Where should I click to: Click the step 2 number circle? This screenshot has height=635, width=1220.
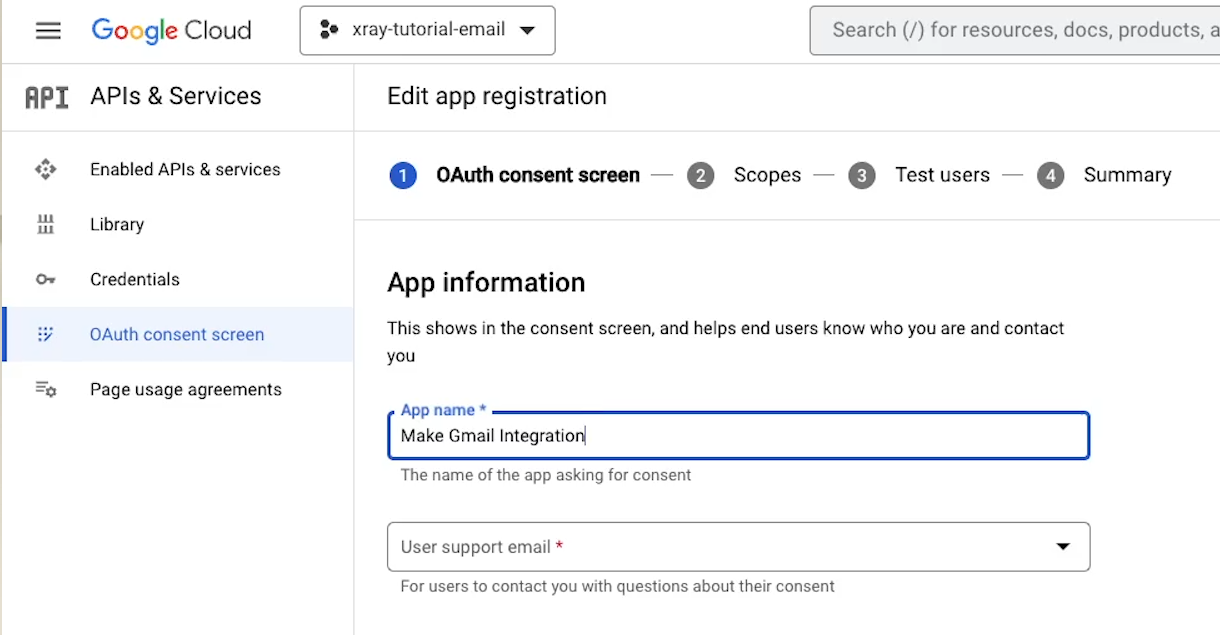click(x=700, y=176)
